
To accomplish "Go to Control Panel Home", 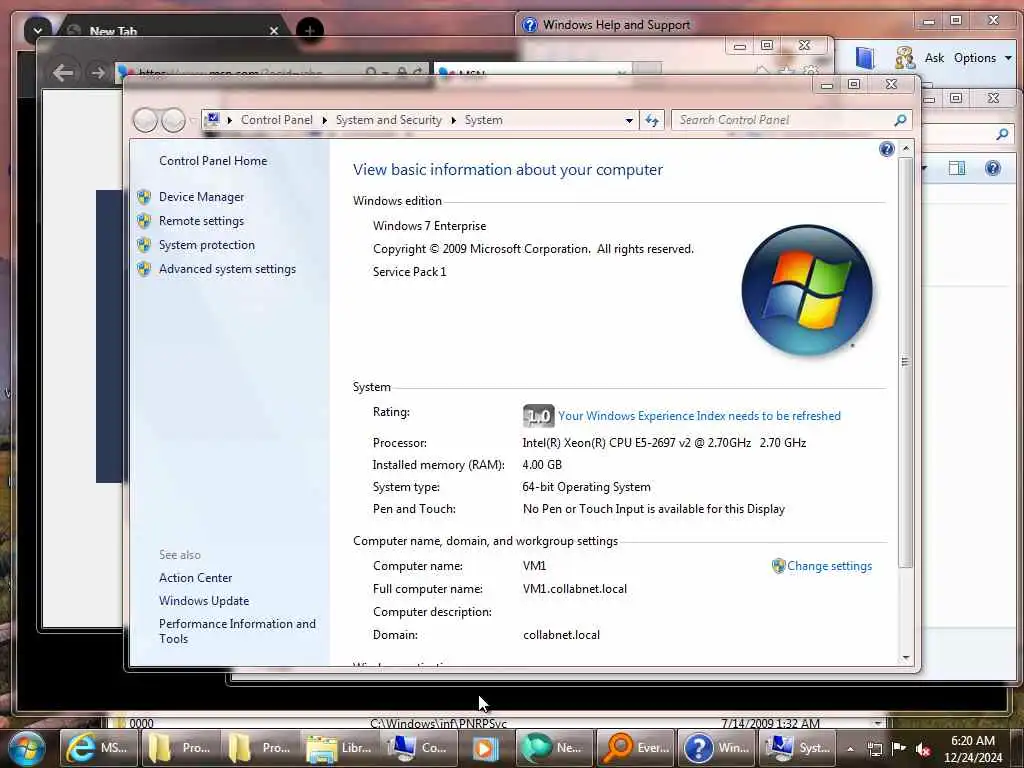I will (x=213, y=161).
